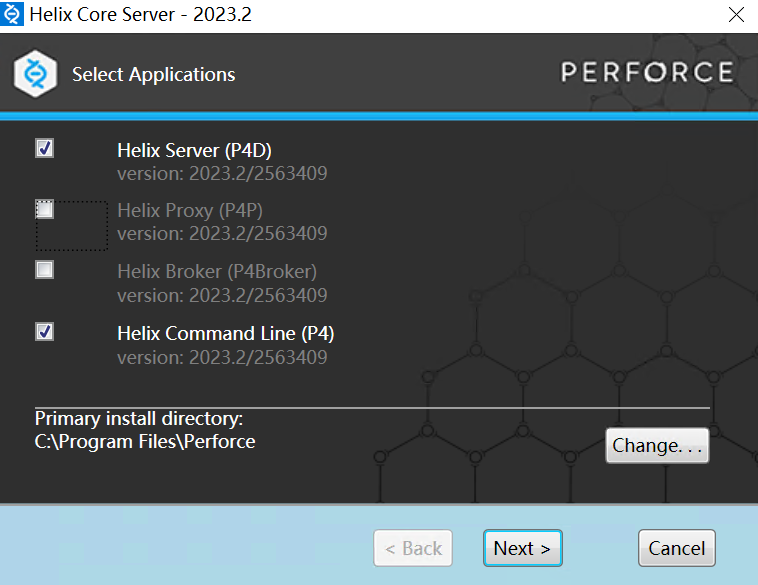The image size is (758, 585).
Task: Click the PERFORCE logo in the header
Action: (x=647, y=72)
